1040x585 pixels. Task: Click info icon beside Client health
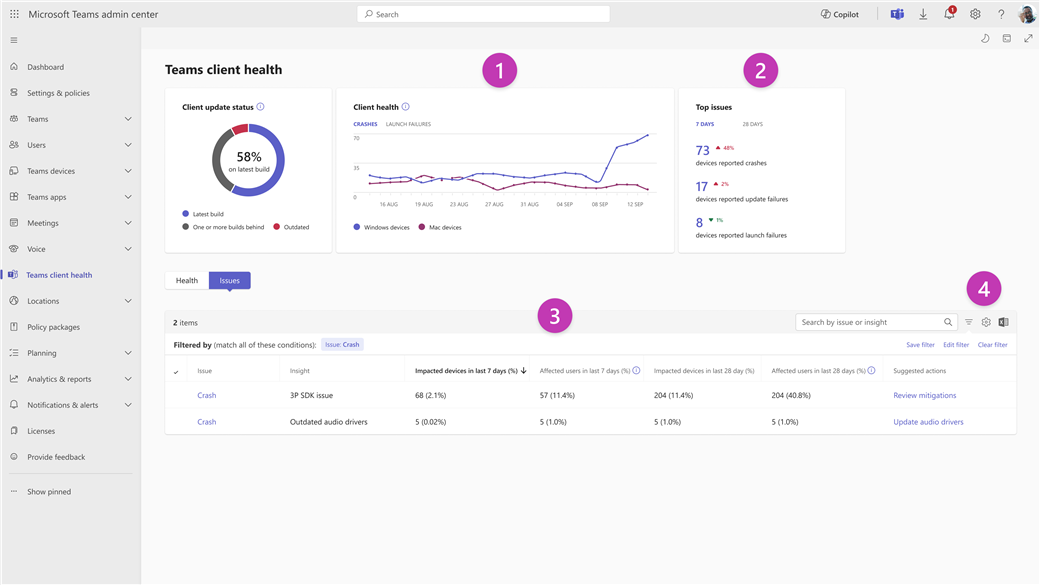[x=406, y=106]
